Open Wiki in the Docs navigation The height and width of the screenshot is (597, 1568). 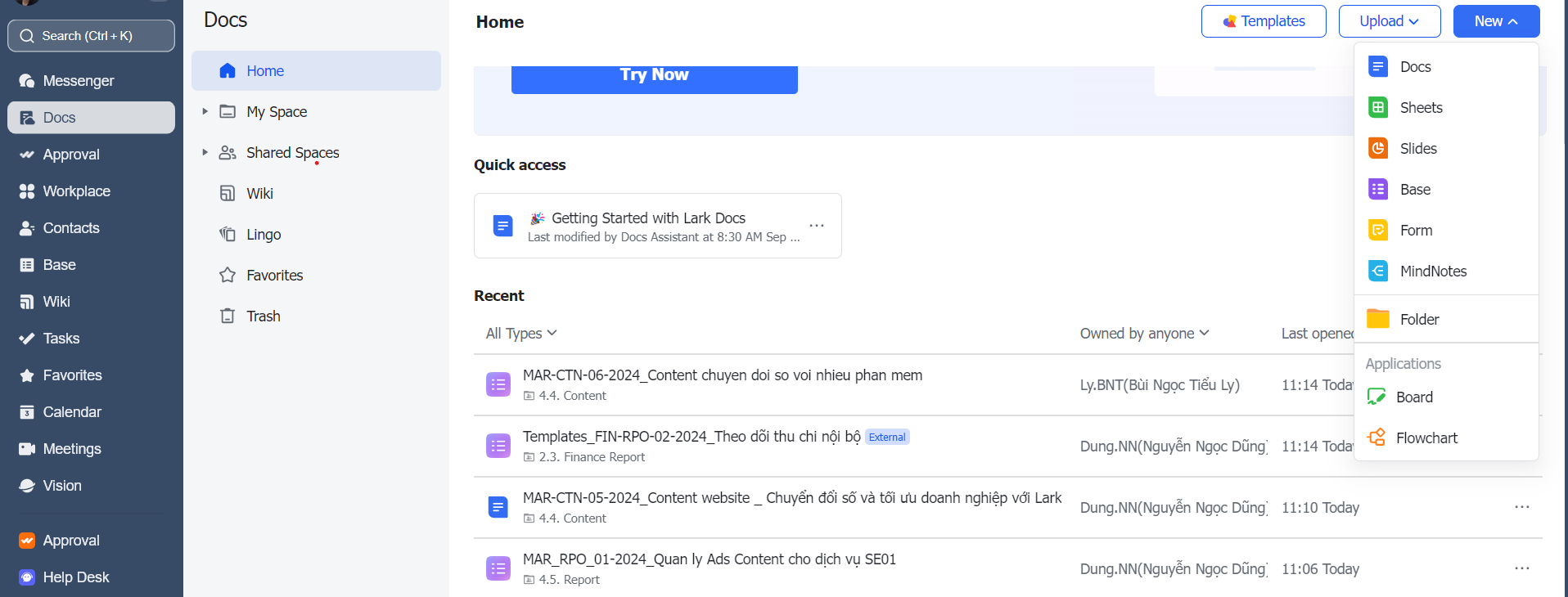click(x=259, y=193)
